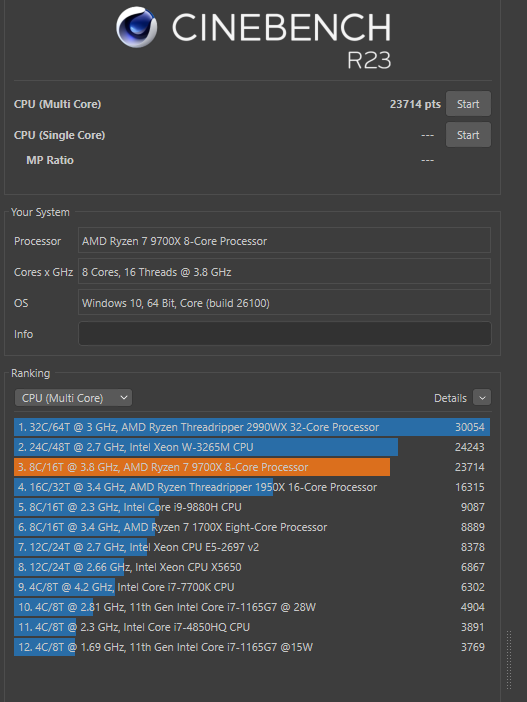The width and height of the screenshot is (527, 702).
Task: Select the Intel Core i7-7700K ranking row
Action: 252,587
